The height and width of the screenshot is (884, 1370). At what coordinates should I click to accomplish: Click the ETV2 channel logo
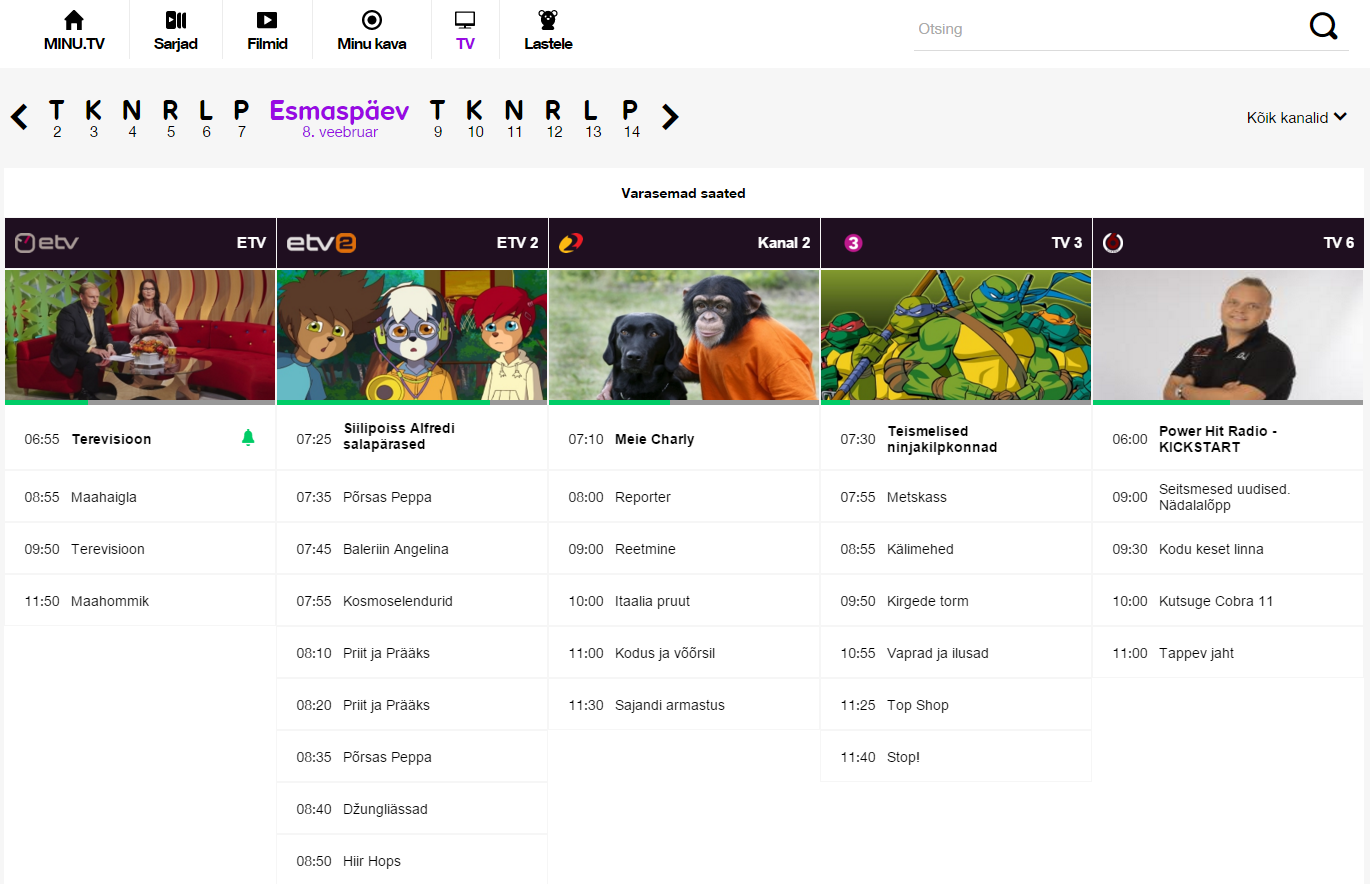click(x=321, y=243)
